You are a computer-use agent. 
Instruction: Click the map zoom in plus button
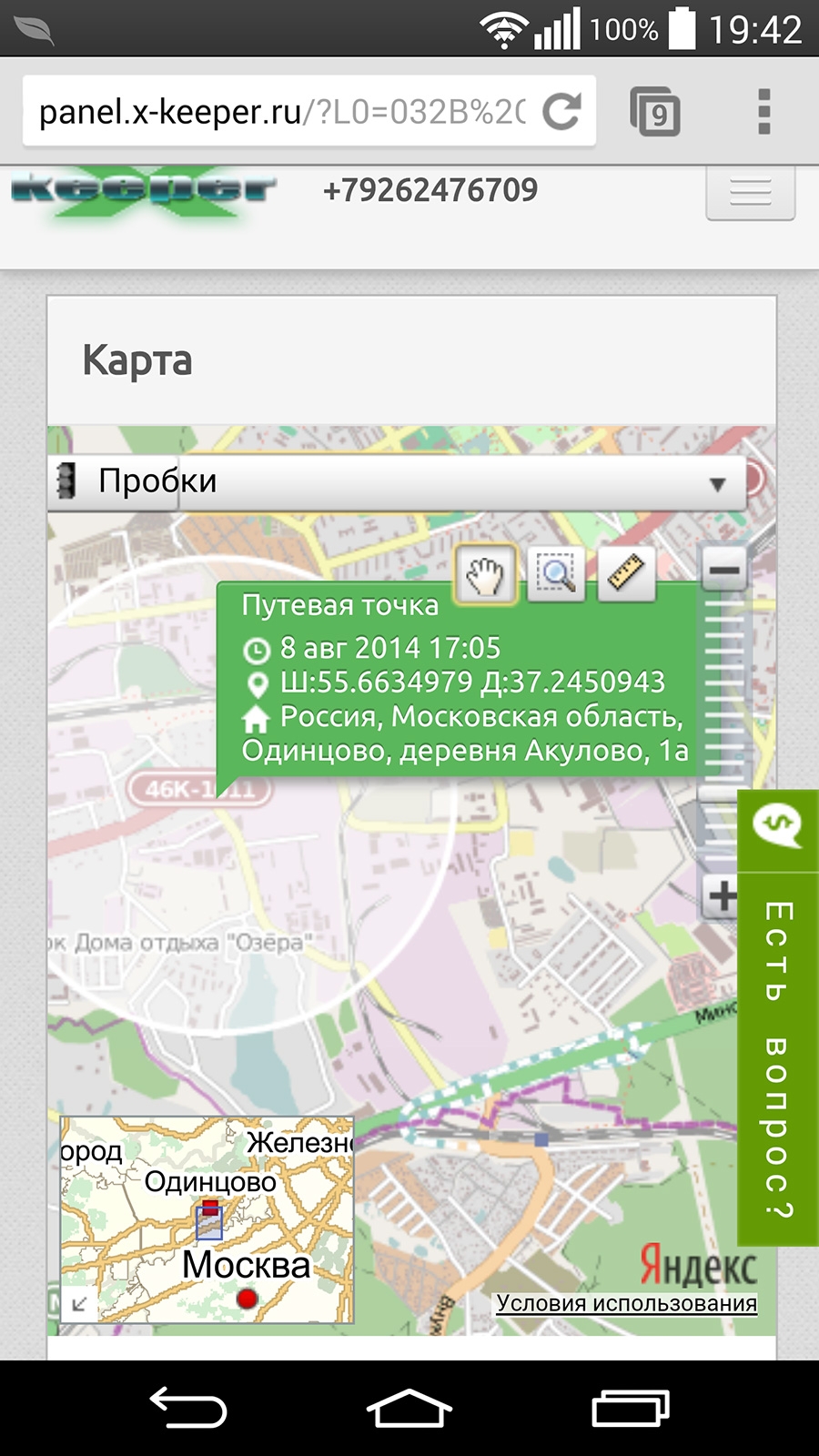click(x=723, y=896)
